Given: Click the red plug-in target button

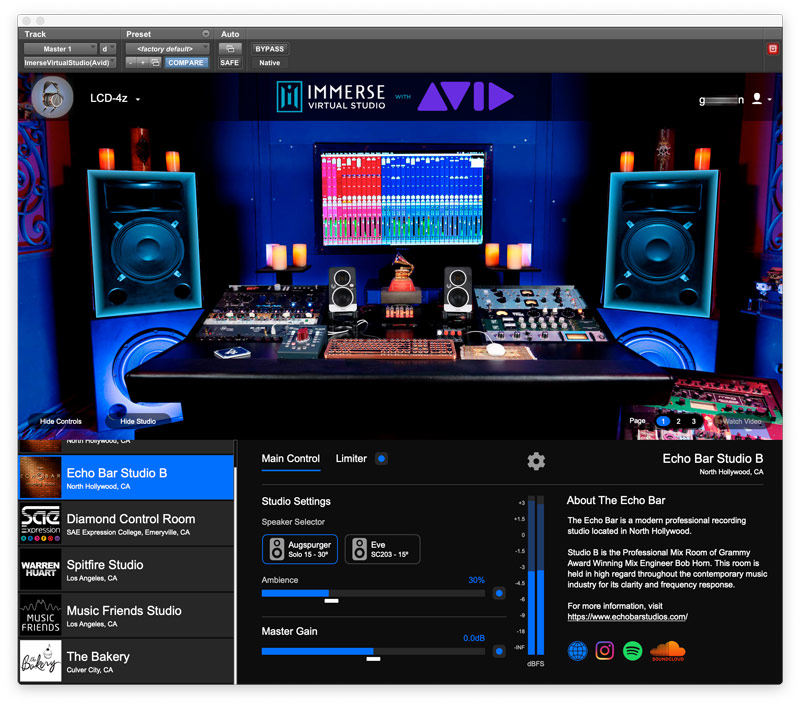Looking at the screenshot, I should click(x=772, y=48).
